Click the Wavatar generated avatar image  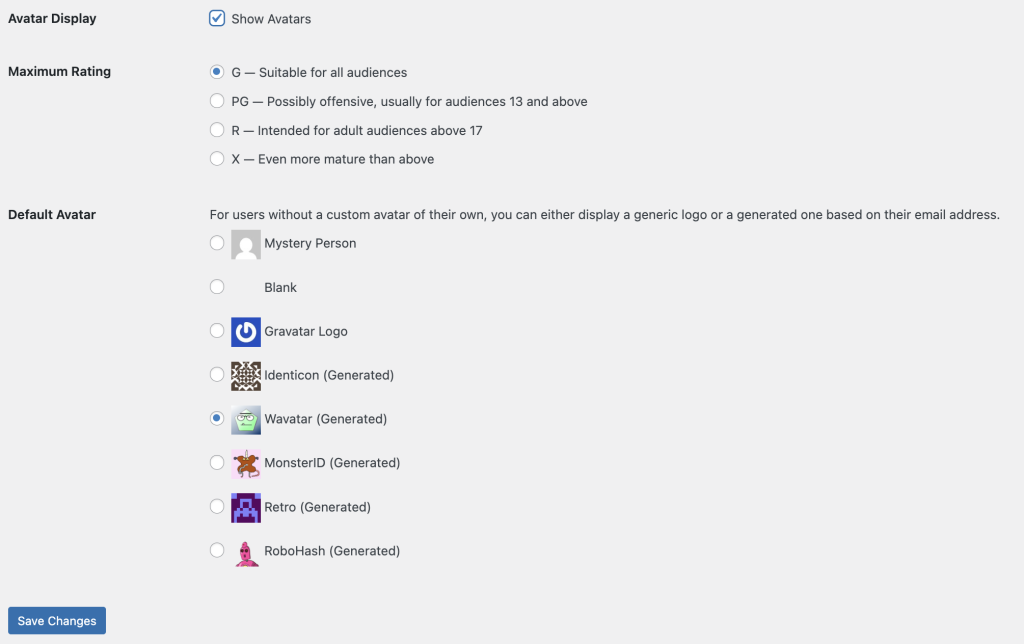click(x=245, y=419)
